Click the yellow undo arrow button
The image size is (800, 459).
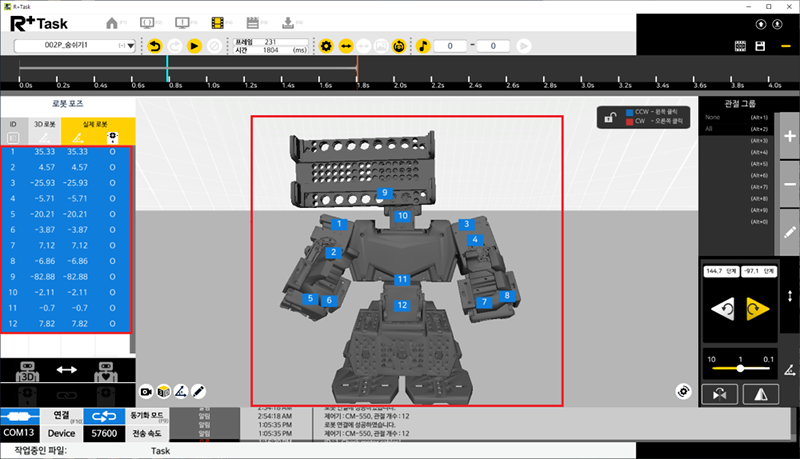(x=154, y=46)
